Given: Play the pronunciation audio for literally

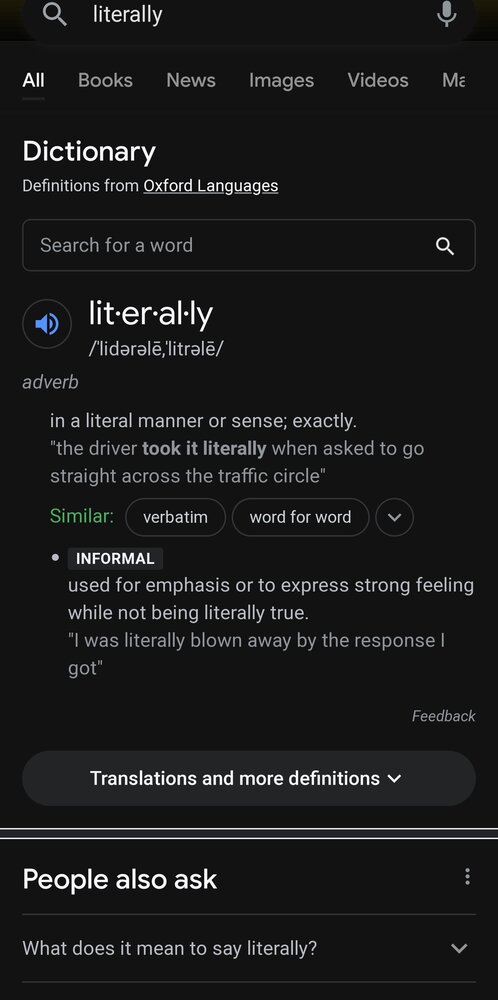Looking at the screenshot, I should (47, 324).
